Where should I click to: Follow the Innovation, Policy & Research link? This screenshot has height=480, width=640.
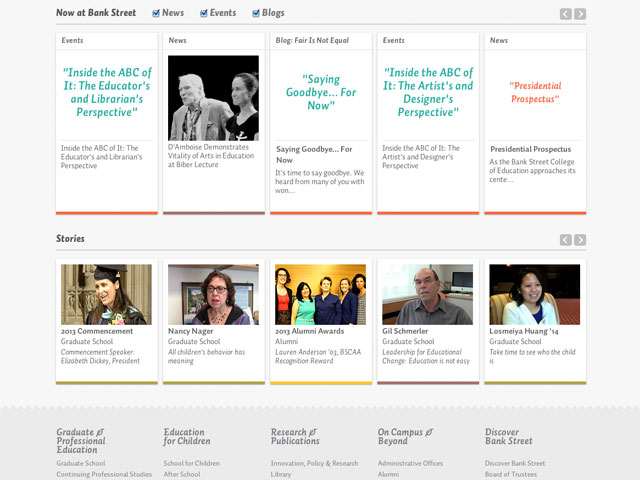pyautogui.click(x=314, y=463)
